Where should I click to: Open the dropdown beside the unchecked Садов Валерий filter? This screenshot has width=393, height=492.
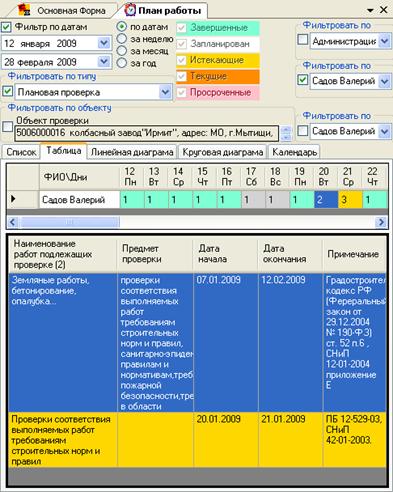pyautogui.click(x=384, y=131)
